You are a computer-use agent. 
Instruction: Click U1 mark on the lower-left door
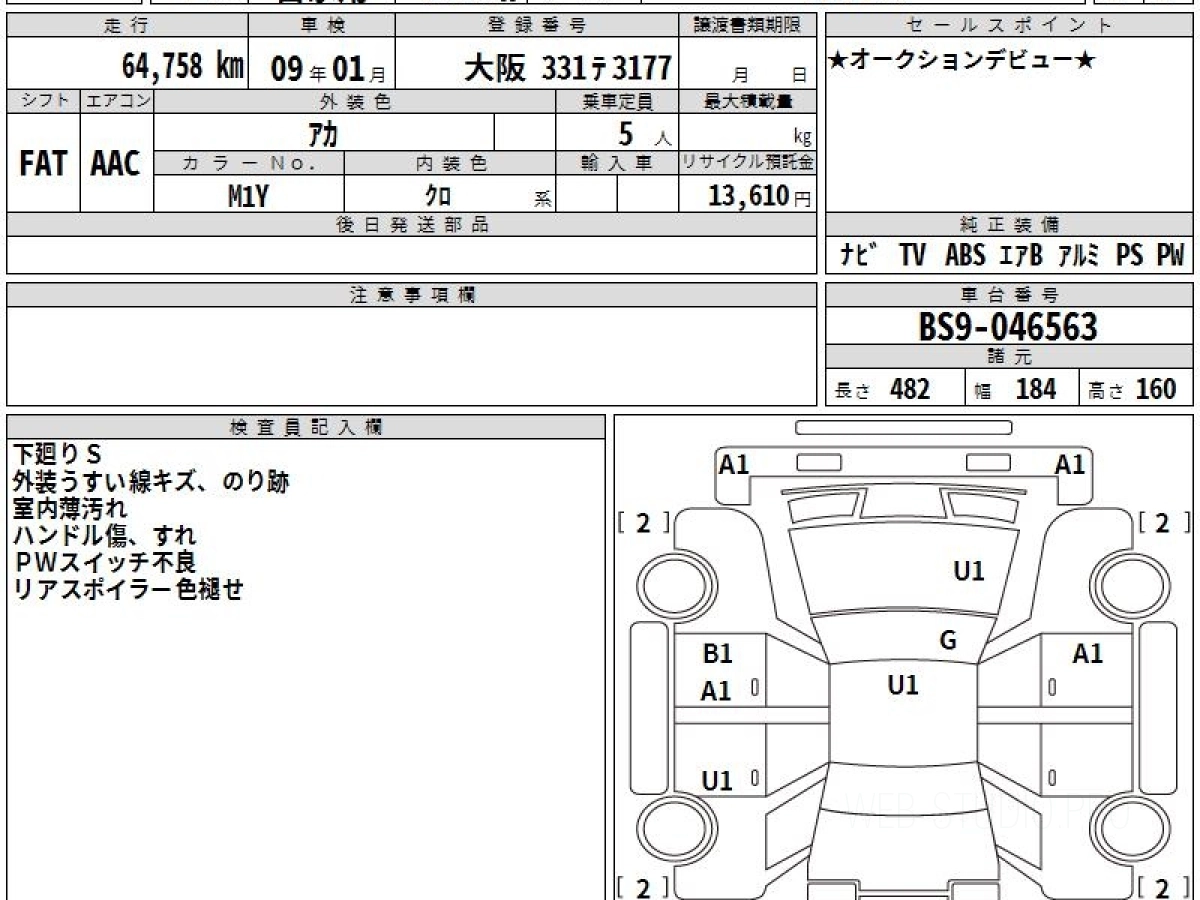(717, 781)
